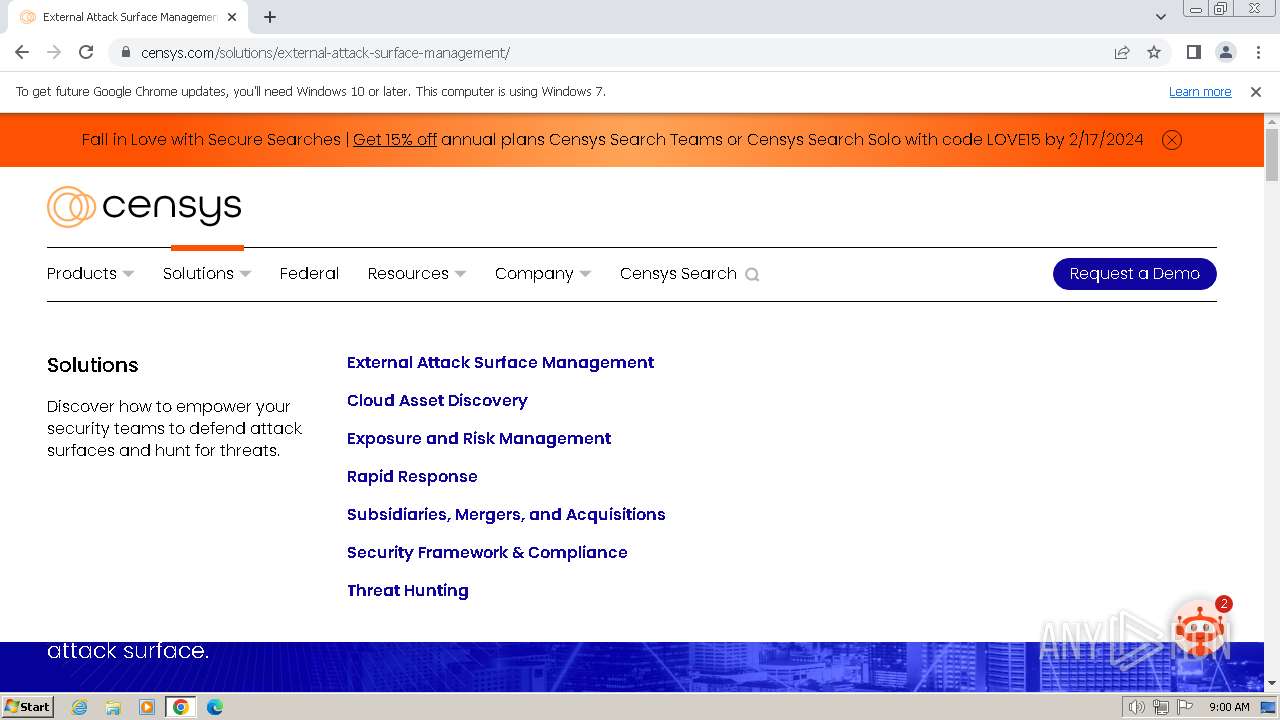Viewport: 1280px width, 720px height.
Task: Switch to Chrome in taskbar
Action: pyautogui.click(x=181, y=707)
